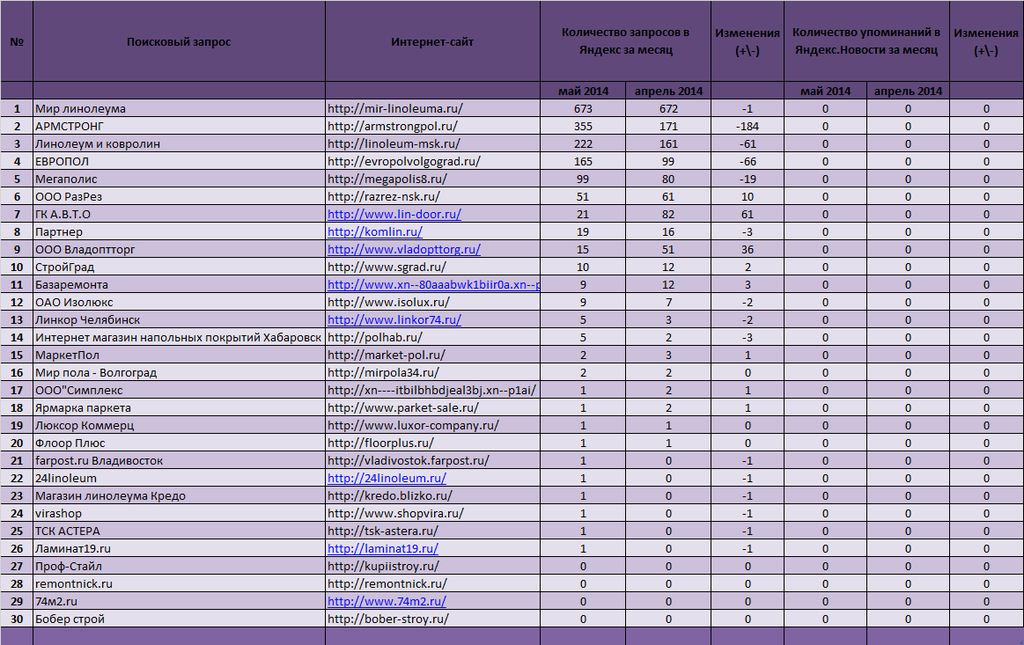Image resolution: width=1024 pixels, height=645 pixels.
Task: Follow the www.74m2.ru link
Action: (x=387, y=602)
